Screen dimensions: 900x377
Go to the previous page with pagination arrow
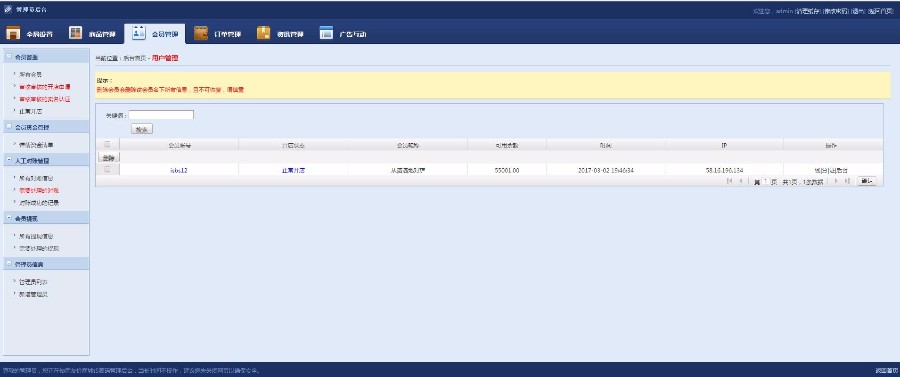tap(740, 181)
